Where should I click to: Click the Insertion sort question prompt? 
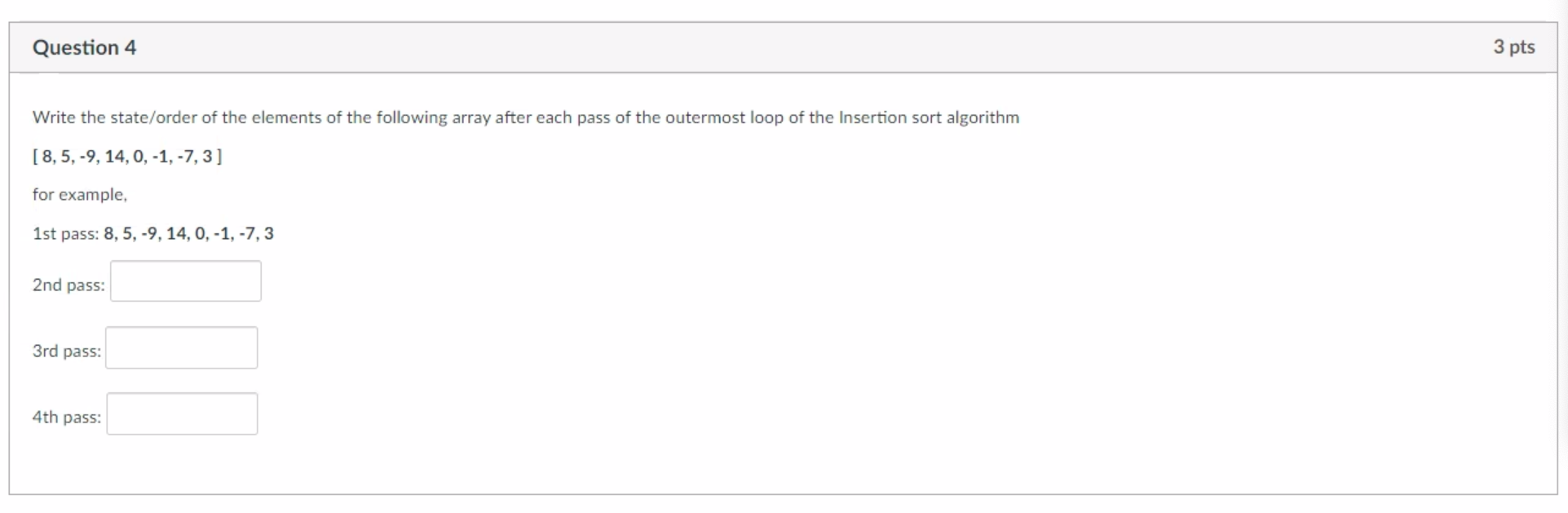tap(525, 117)
